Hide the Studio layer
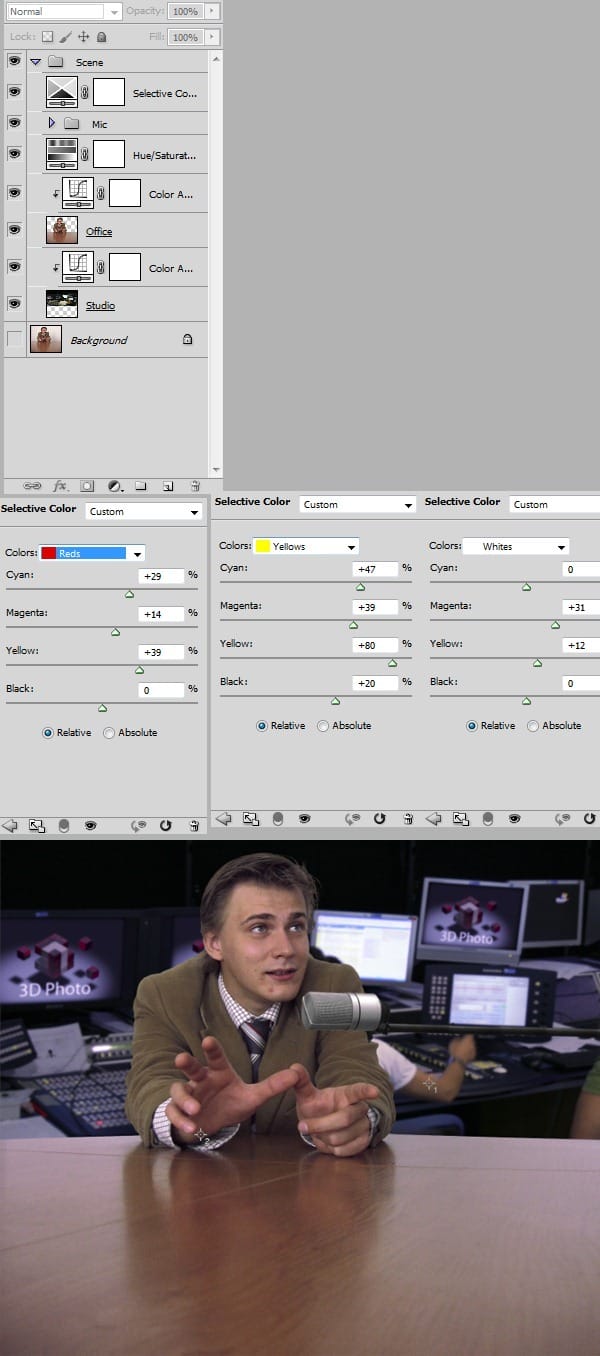Screen dimensions: 600x1356 (x=14, y=304)
